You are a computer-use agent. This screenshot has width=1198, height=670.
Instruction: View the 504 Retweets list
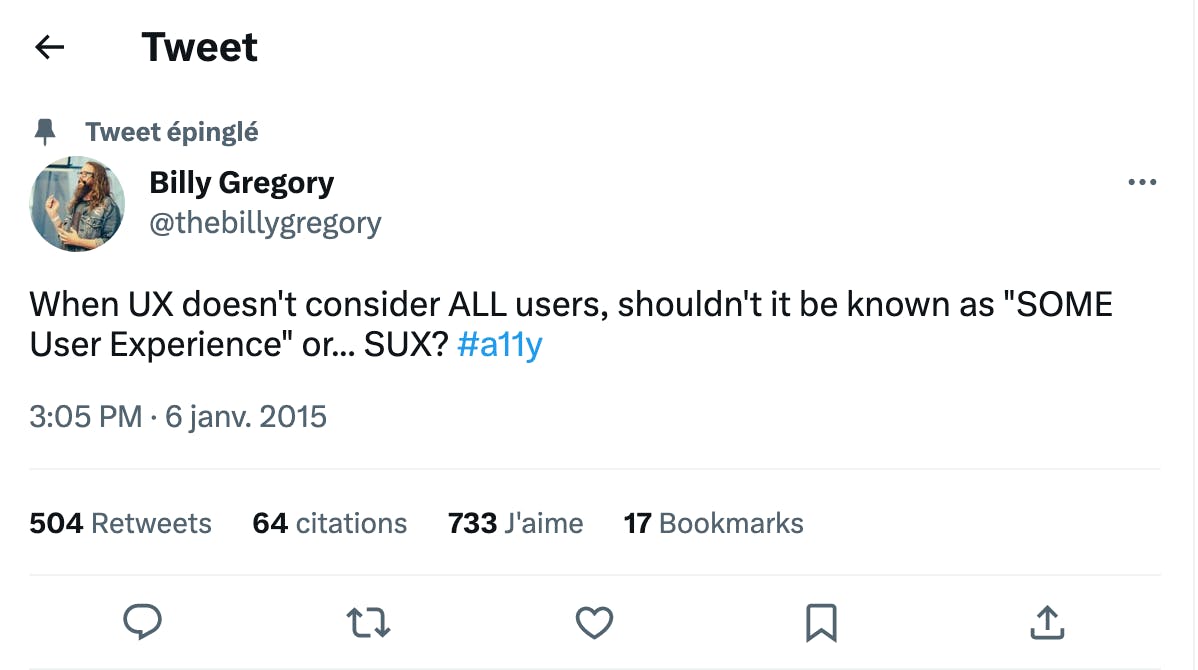pos(120,523)
